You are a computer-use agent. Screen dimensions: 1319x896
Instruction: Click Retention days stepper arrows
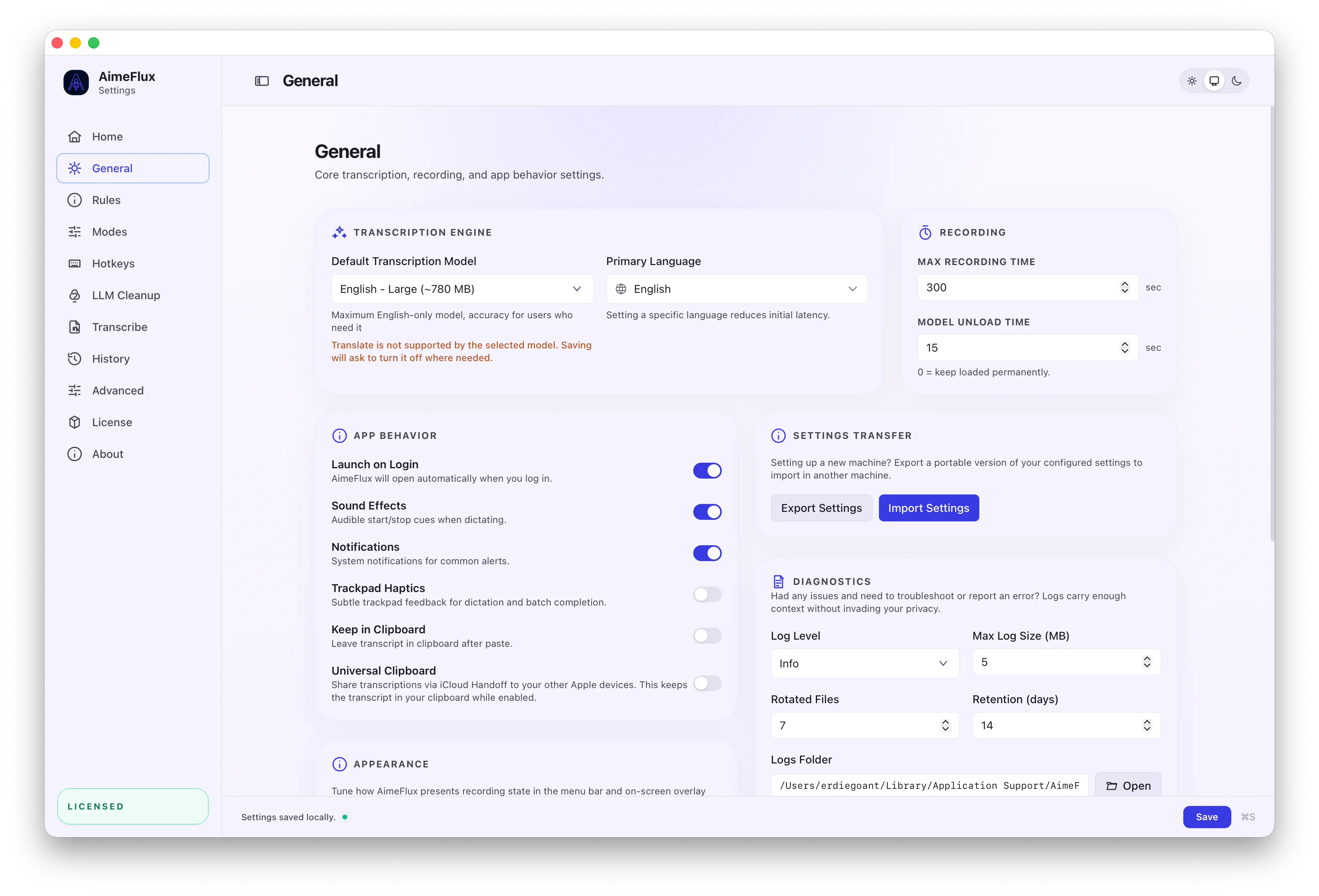click(1147, 726)
